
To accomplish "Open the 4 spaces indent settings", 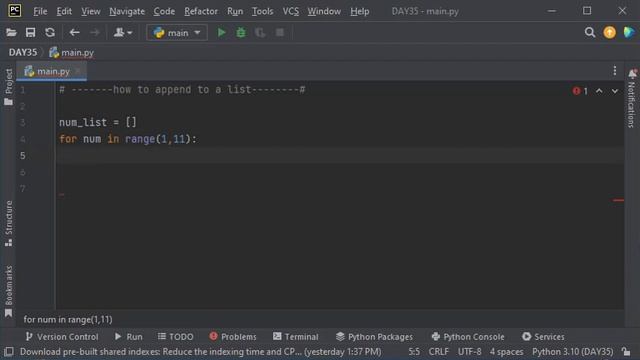I will 506,352.
